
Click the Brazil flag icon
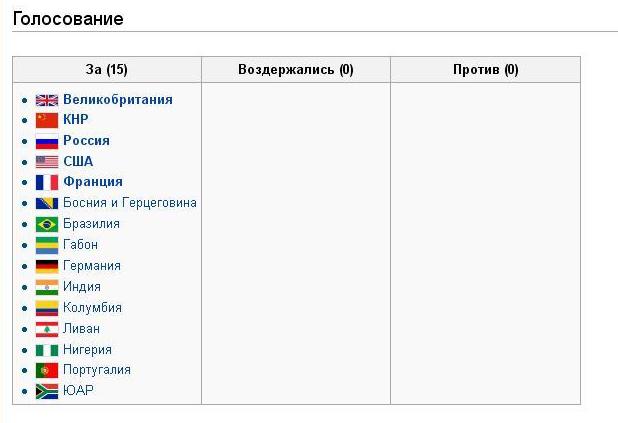coord(47,224)
